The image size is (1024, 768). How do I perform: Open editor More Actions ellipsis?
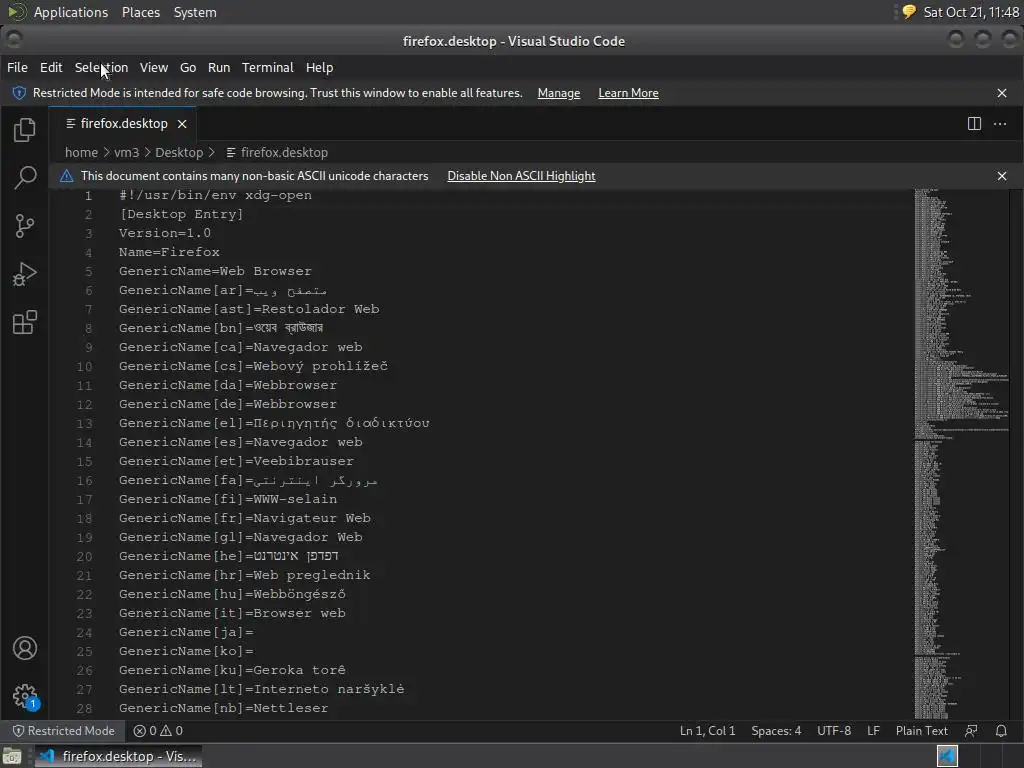tap(1000, 123)
